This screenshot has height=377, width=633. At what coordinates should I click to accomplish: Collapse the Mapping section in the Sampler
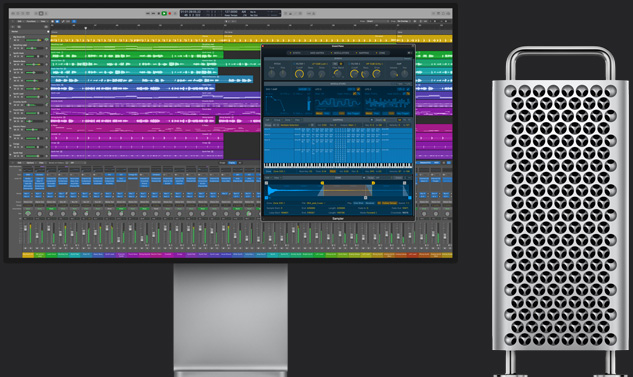(x=338, y=120)
